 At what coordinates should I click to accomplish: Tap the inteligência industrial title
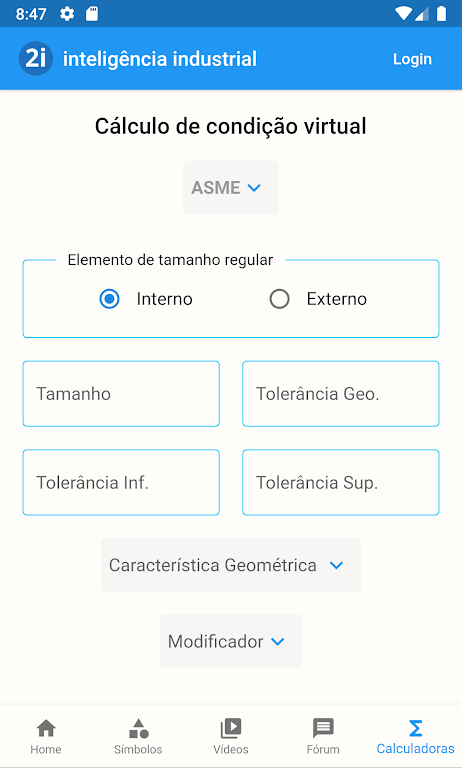click(160, 59)
